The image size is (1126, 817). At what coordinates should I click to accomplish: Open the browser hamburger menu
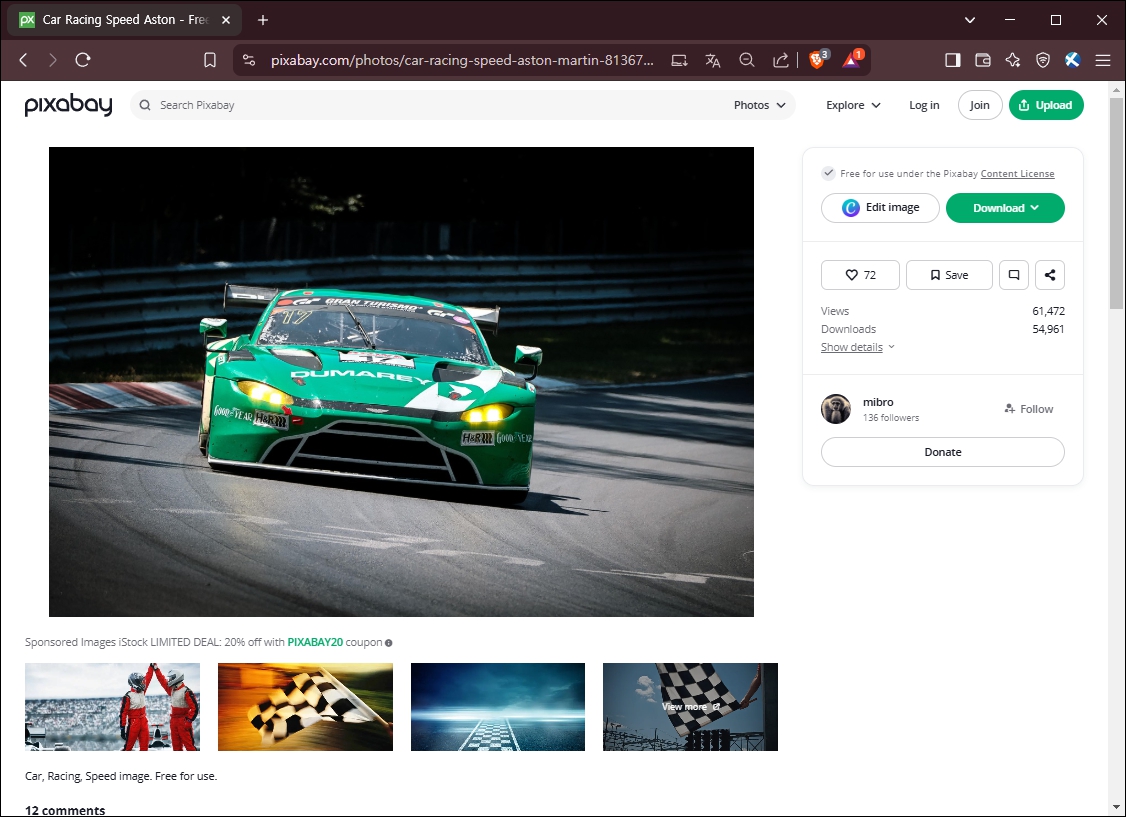1103,60
